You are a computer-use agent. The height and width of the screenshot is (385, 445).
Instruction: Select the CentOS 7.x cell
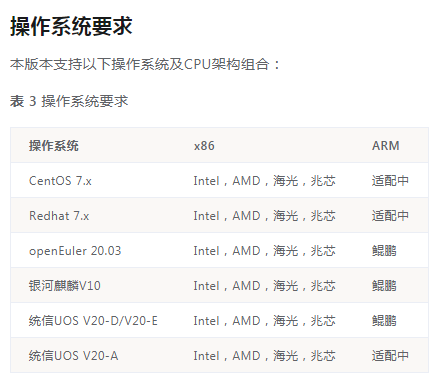[x=60, y=181]
